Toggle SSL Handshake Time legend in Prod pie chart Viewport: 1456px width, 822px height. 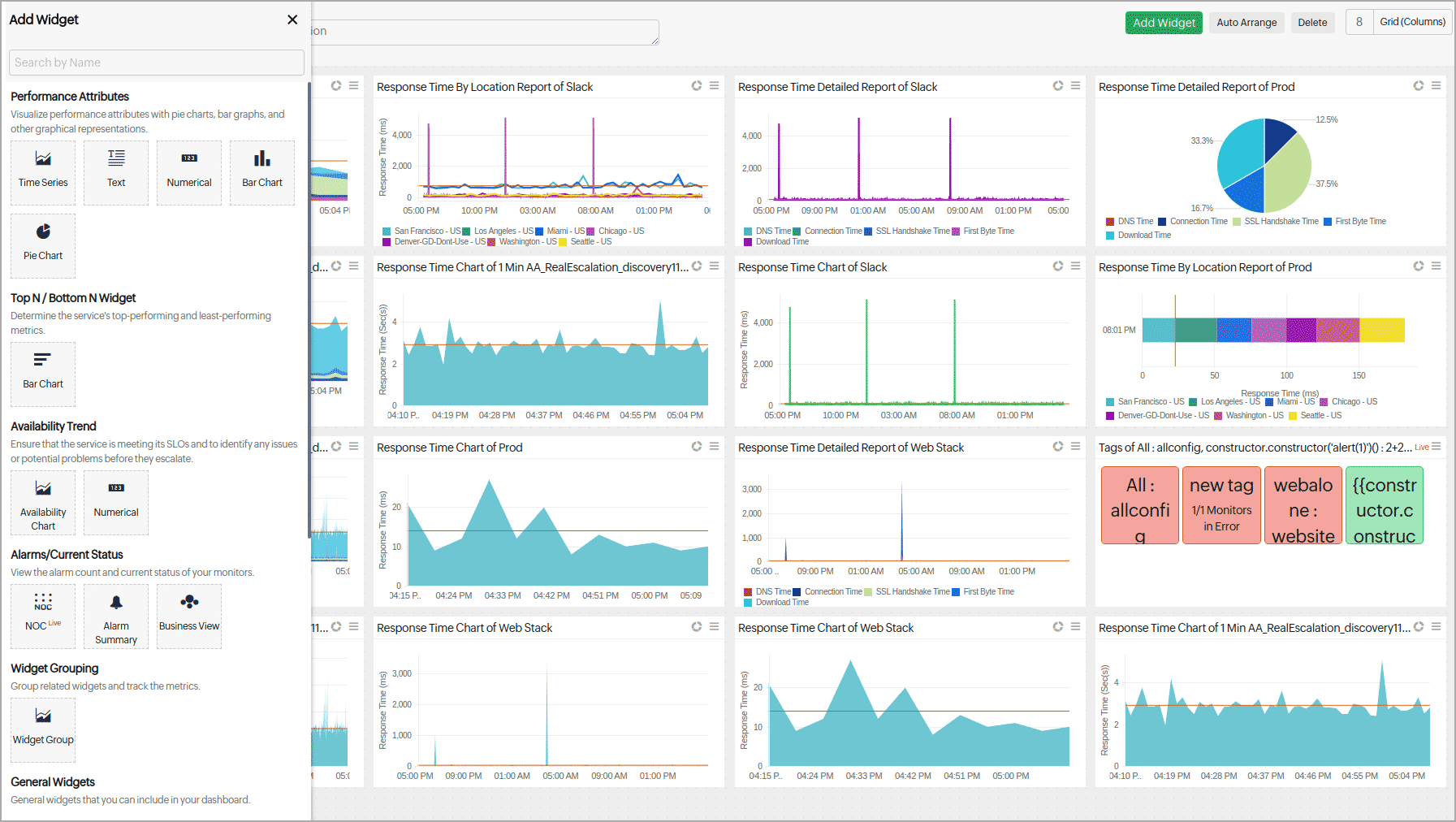tap(1276, 222)
